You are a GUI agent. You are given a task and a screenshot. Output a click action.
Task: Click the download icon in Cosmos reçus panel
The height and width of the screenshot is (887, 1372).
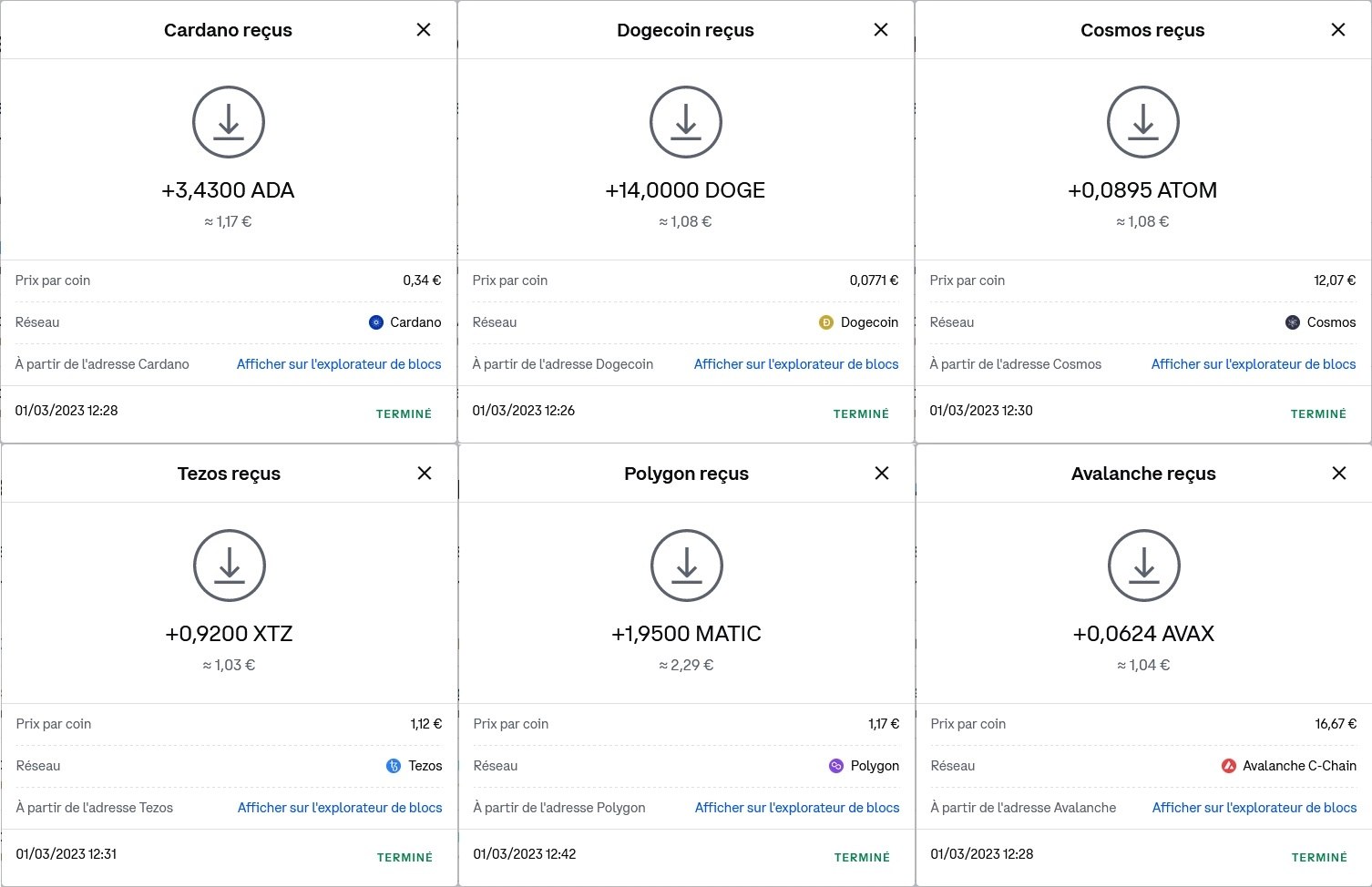click(1143, 122)
